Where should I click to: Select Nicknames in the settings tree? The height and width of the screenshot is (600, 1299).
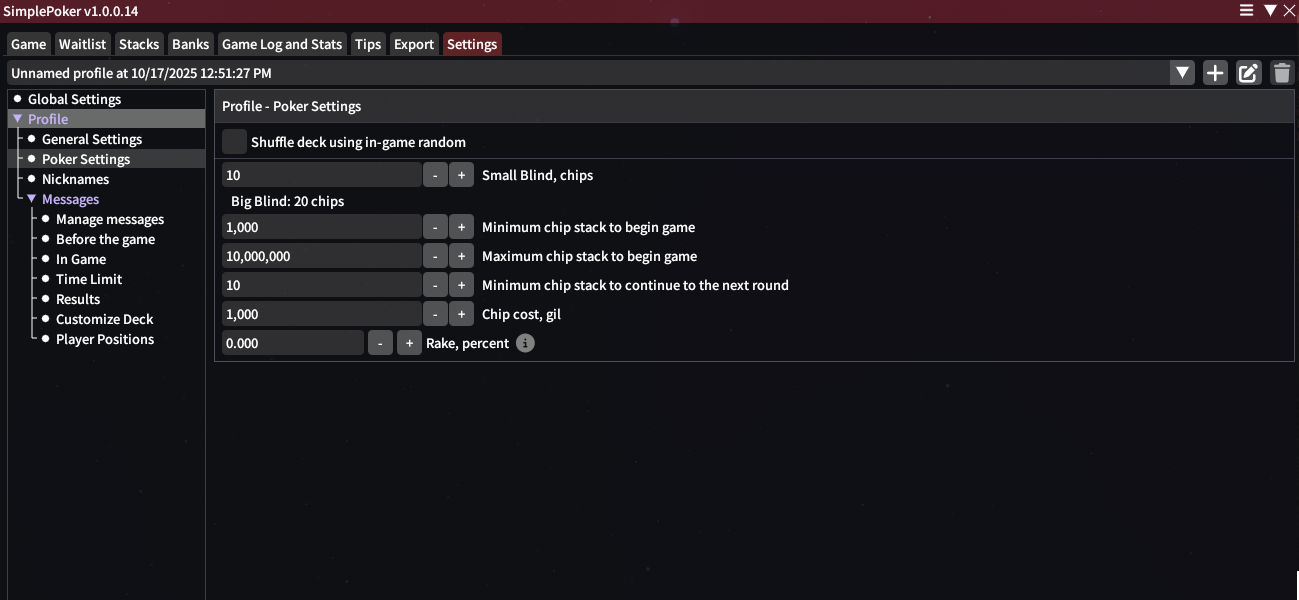tap(75, 179)
